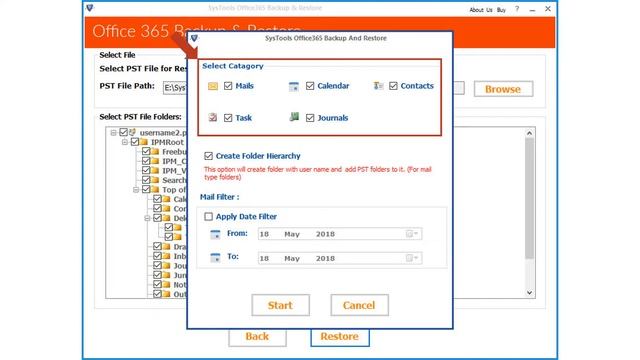The height and width of the screenshot is (360, 640).
Task: Click SysTools logo in main window title bar
Action: [90, 8]
